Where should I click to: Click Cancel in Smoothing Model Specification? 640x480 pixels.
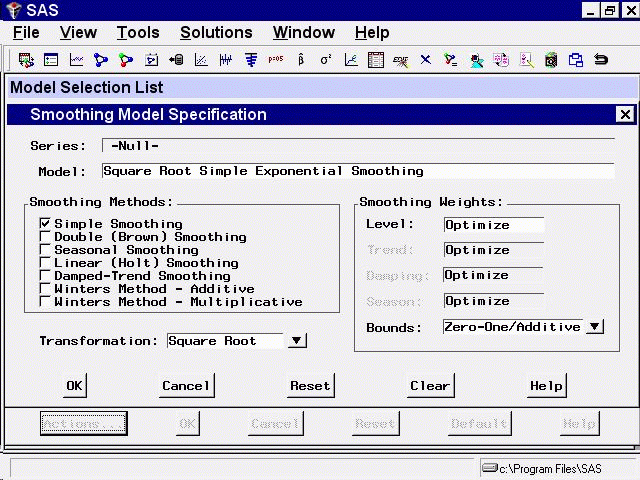186,385
